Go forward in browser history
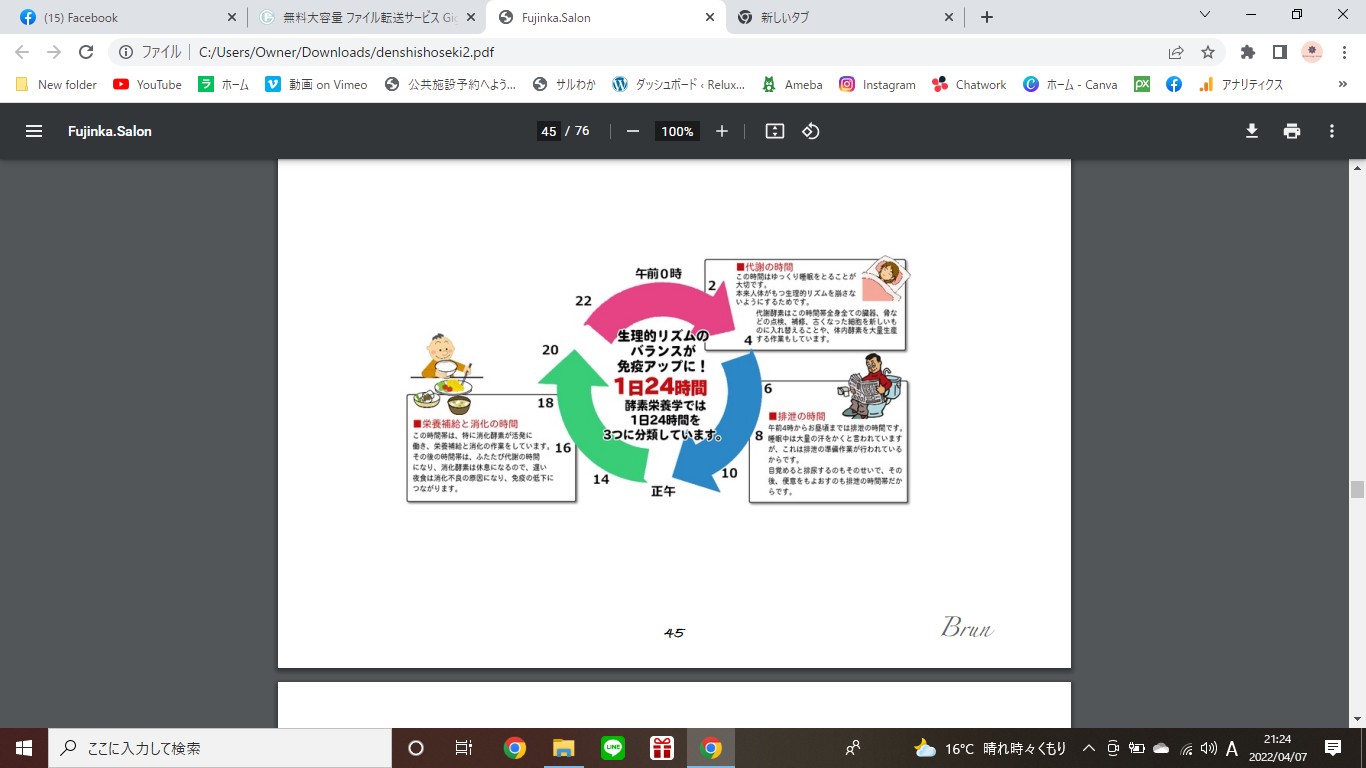The height and width of the screenshot is (768, 1366). (54, 52)
